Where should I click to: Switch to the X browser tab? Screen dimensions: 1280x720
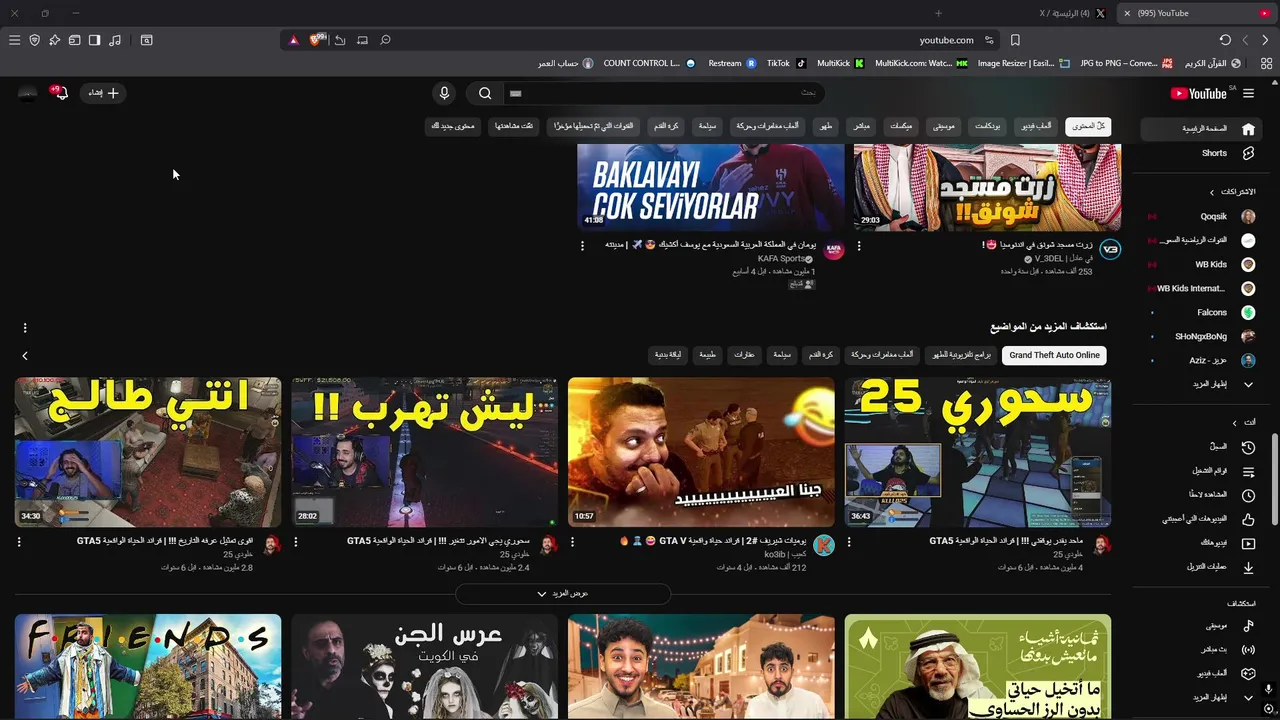click(x=1073, y=13)
